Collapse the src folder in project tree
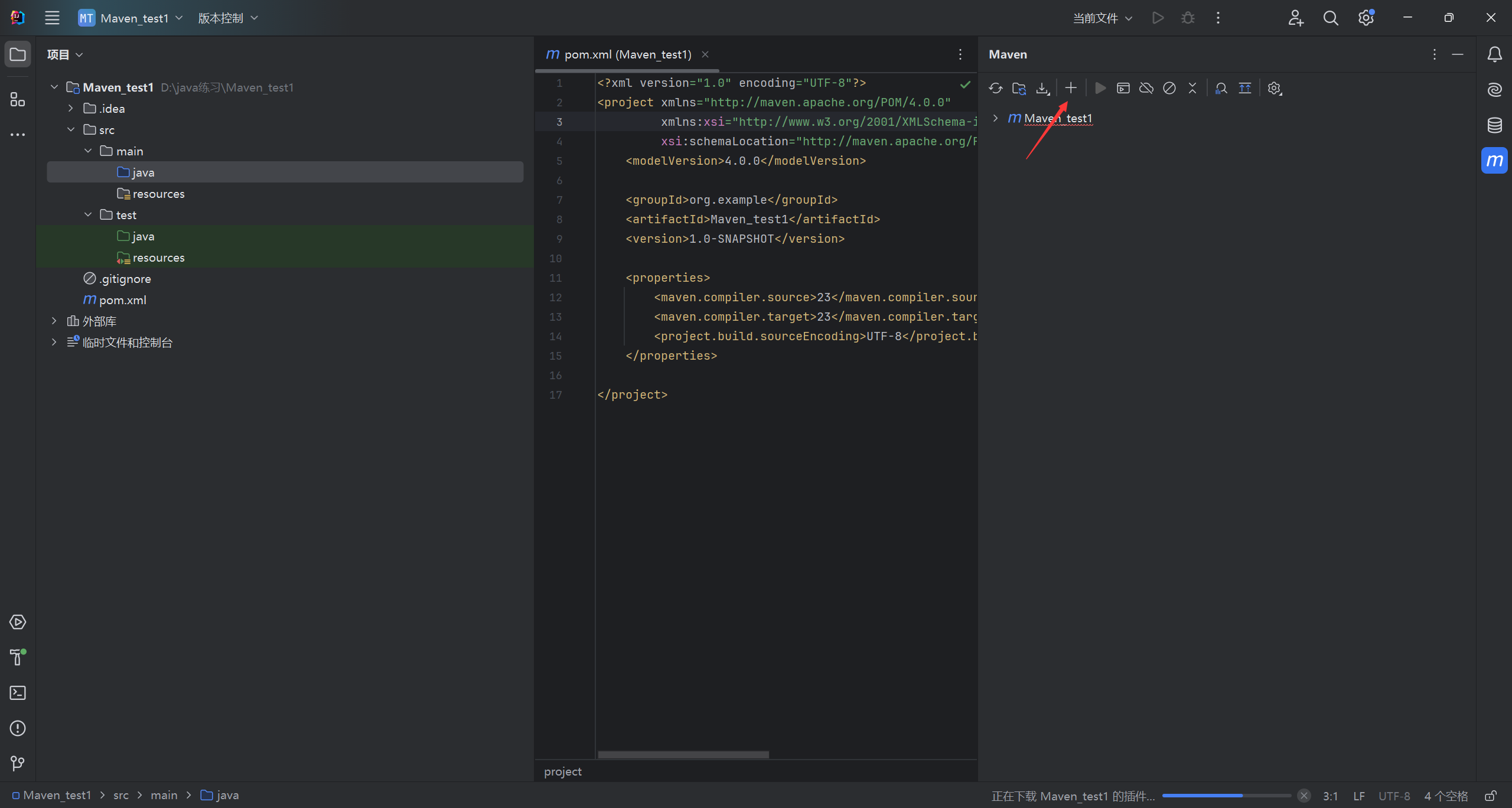Screen dimensions: 1512x808 (x=71, y=130)
